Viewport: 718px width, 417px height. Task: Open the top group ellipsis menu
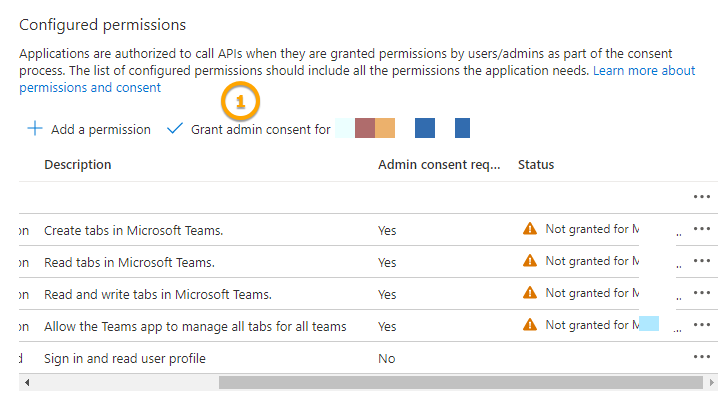pyautogui.click(x=701, y=197)
